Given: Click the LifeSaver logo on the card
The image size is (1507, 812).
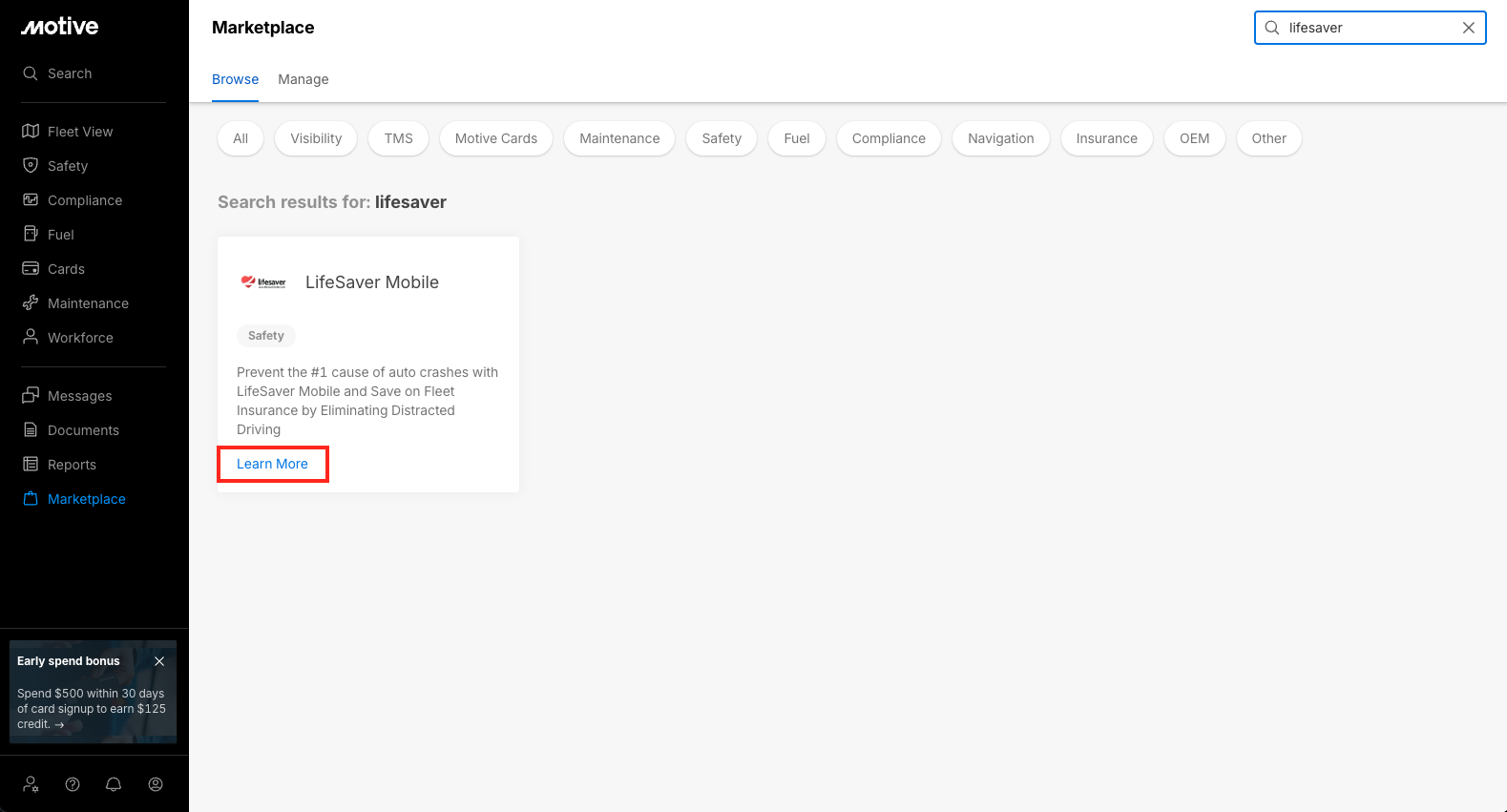Looking at the screenshot, I should tap(263, 282).
